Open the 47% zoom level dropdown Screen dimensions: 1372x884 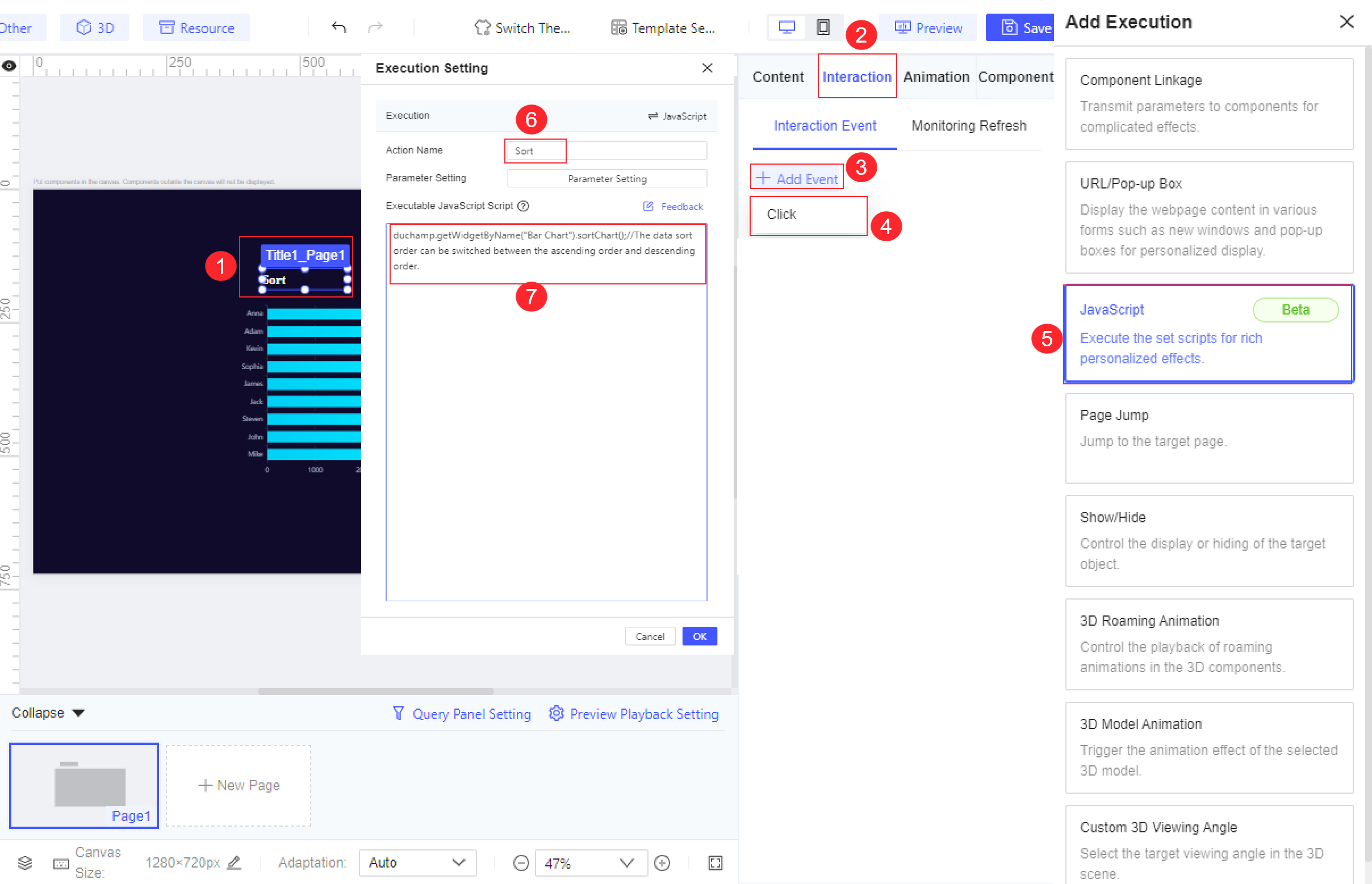coord(591,863)
